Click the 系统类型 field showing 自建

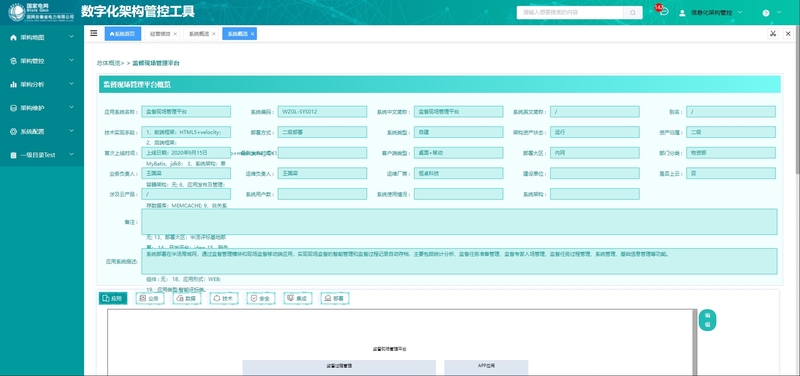[x=458, y=132]
